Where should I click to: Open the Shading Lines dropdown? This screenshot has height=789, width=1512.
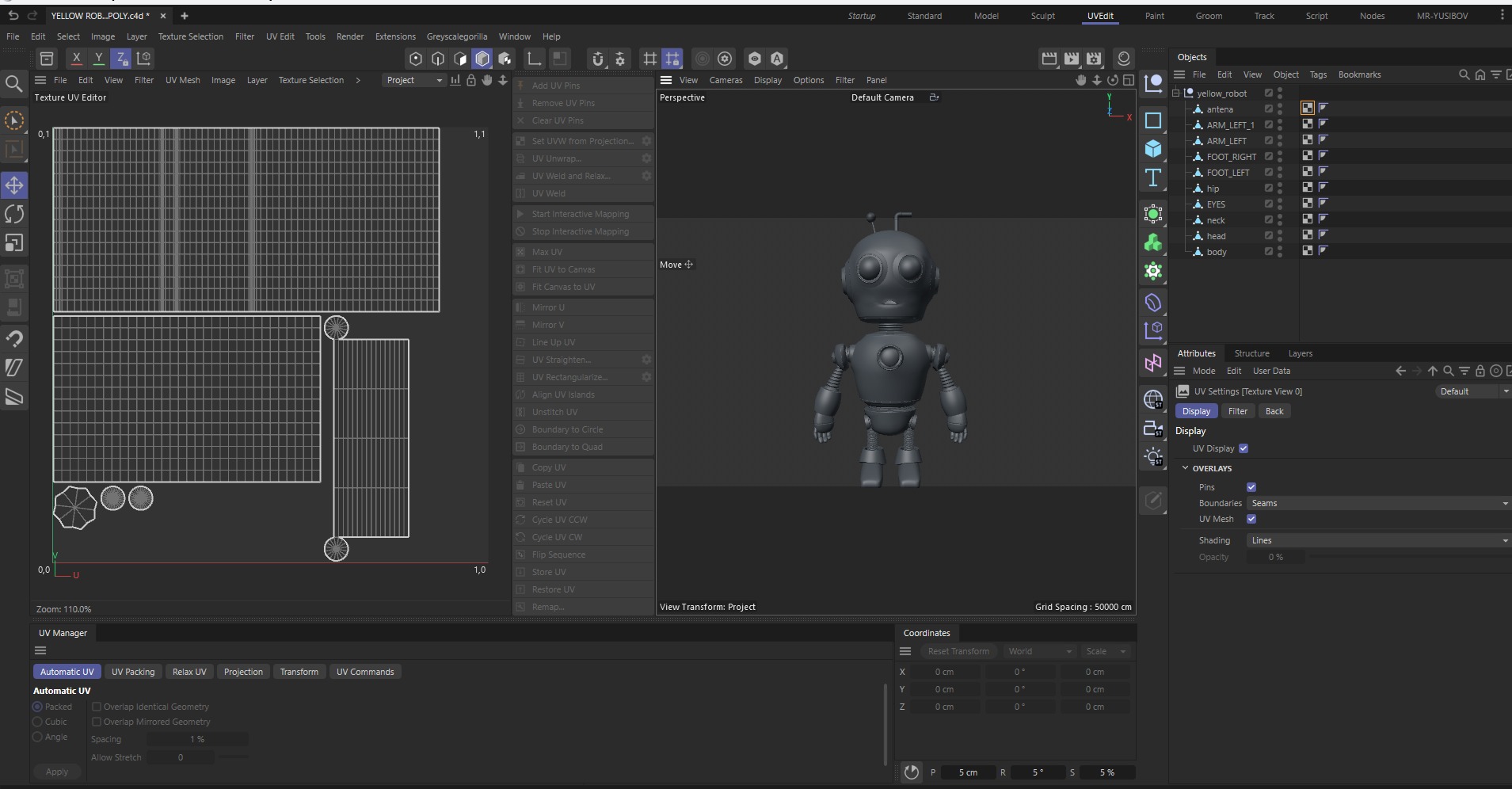[1378, 540]
